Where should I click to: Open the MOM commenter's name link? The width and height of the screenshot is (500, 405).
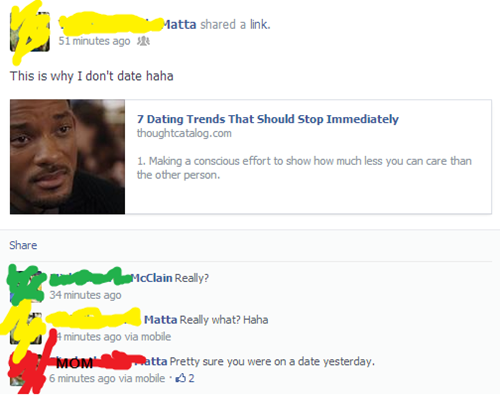(x=108, y=361)
